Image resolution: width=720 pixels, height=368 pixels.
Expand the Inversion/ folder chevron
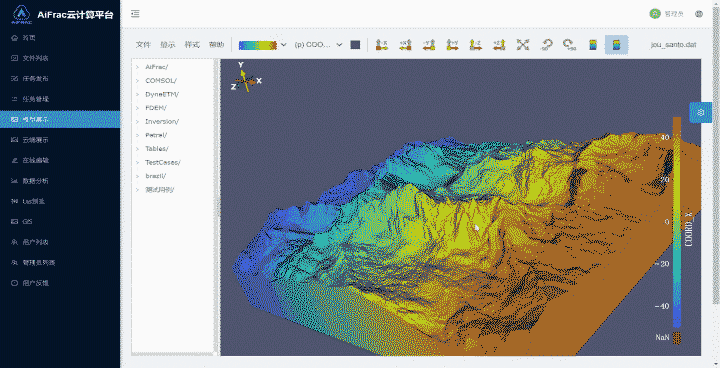click(x=137, y=121)
